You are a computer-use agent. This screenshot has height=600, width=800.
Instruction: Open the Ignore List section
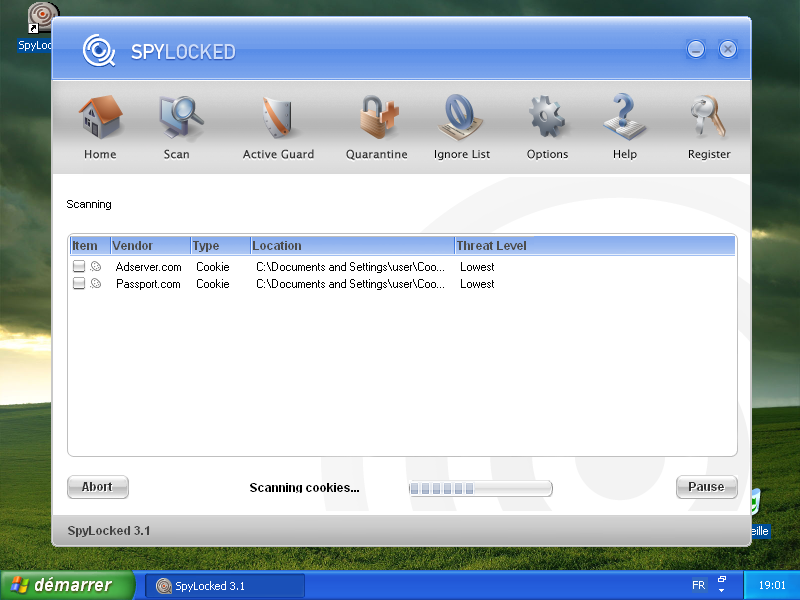pyautogui.click(x=462, y=128)
